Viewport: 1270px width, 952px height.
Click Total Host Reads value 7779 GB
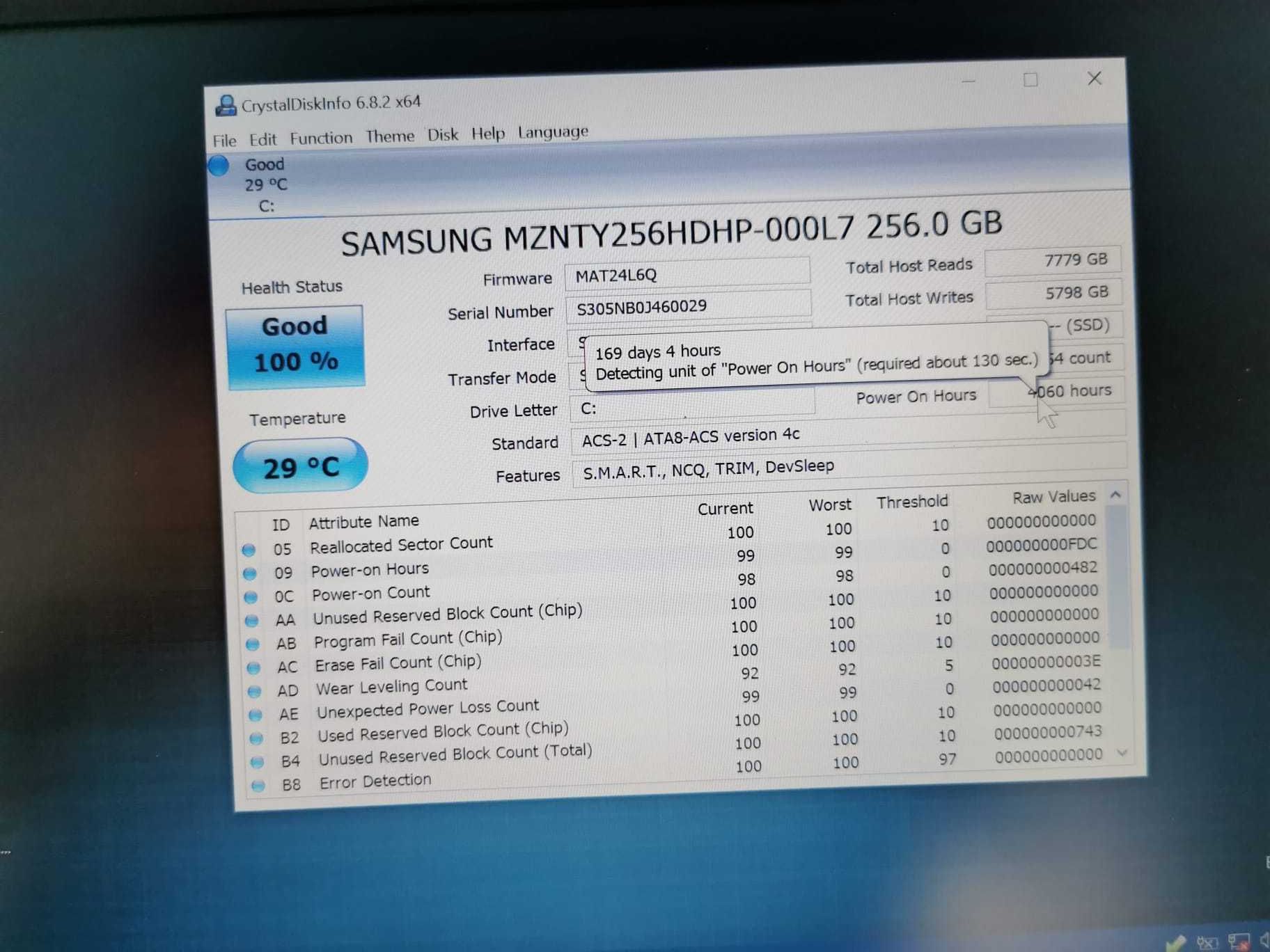[x=1053, y=261]
